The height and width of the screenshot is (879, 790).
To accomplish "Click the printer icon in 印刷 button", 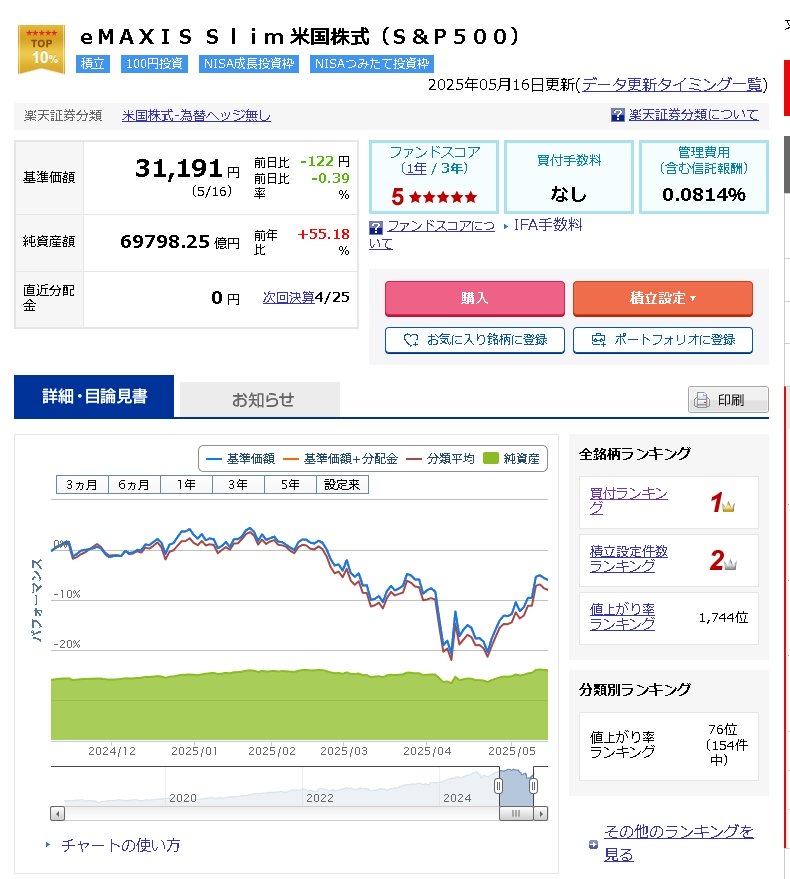I will (x=701, y=400).
